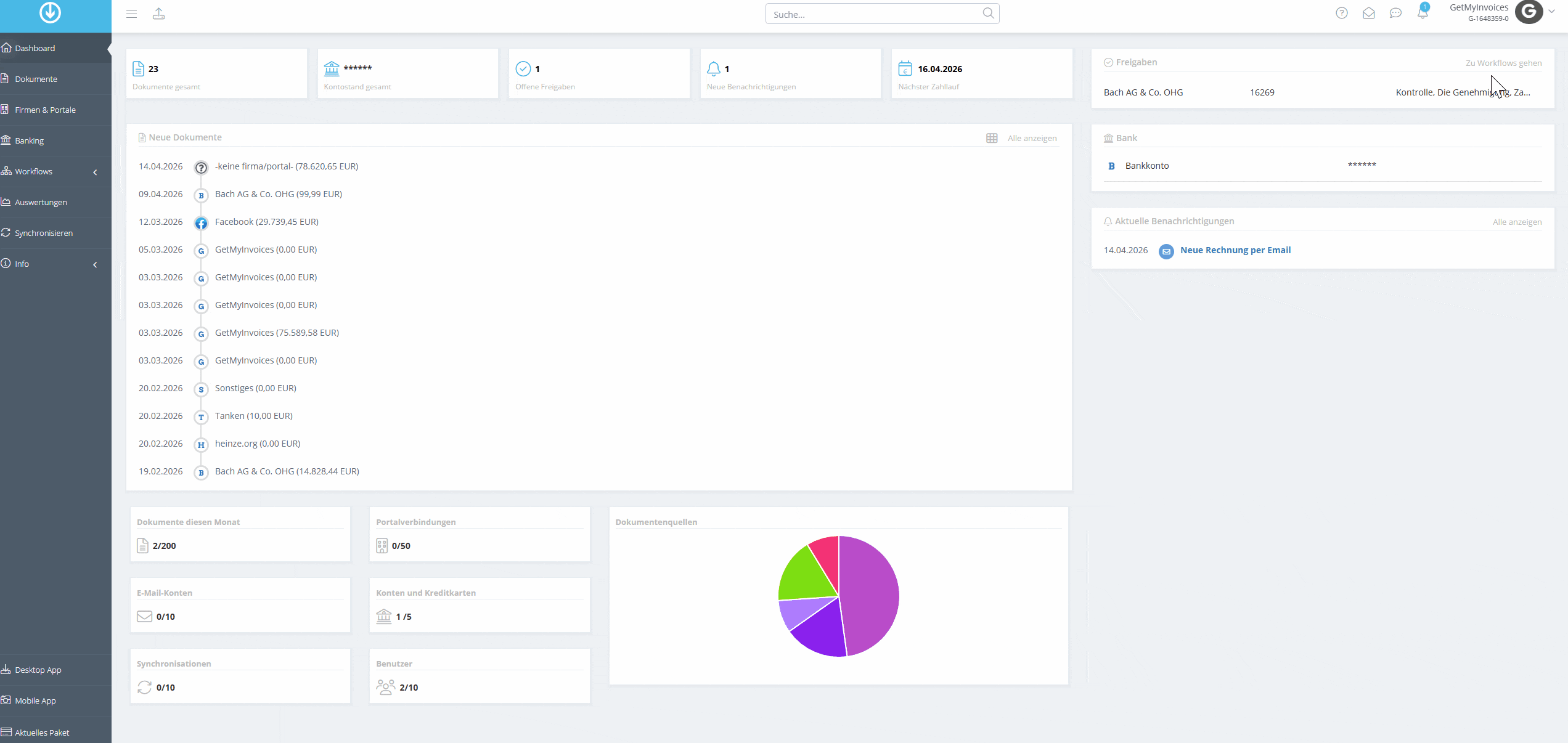Open the account dropdown arrow
The width and height of the screenshot is (1568, 743).
tap(1551, 11)
